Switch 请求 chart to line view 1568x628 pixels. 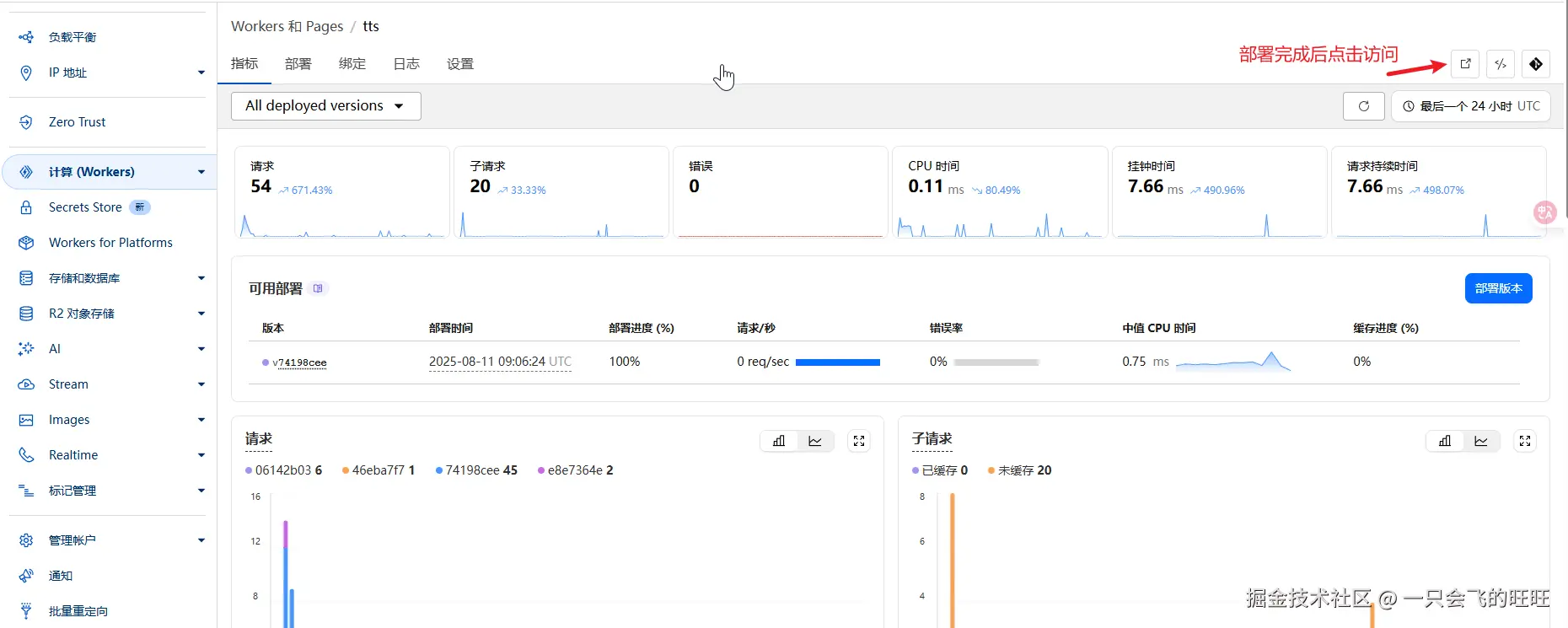815,441
